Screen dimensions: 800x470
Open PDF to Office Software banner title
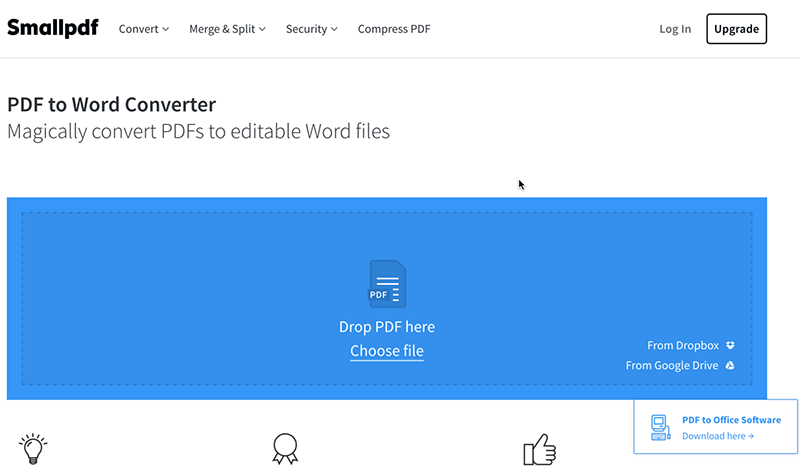[731, 419]
